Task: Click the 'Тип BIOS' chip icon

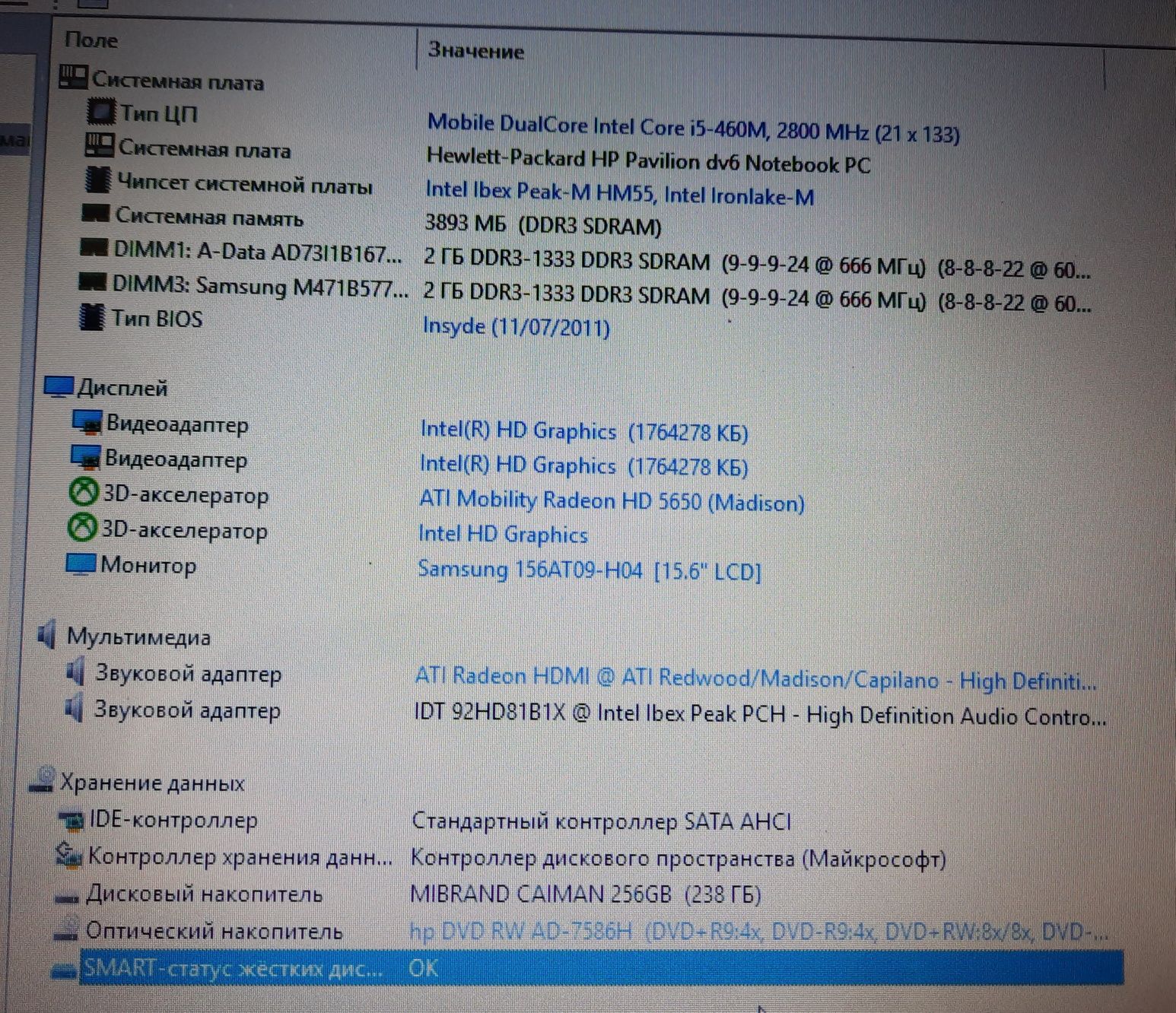Action: click(92, 316)
